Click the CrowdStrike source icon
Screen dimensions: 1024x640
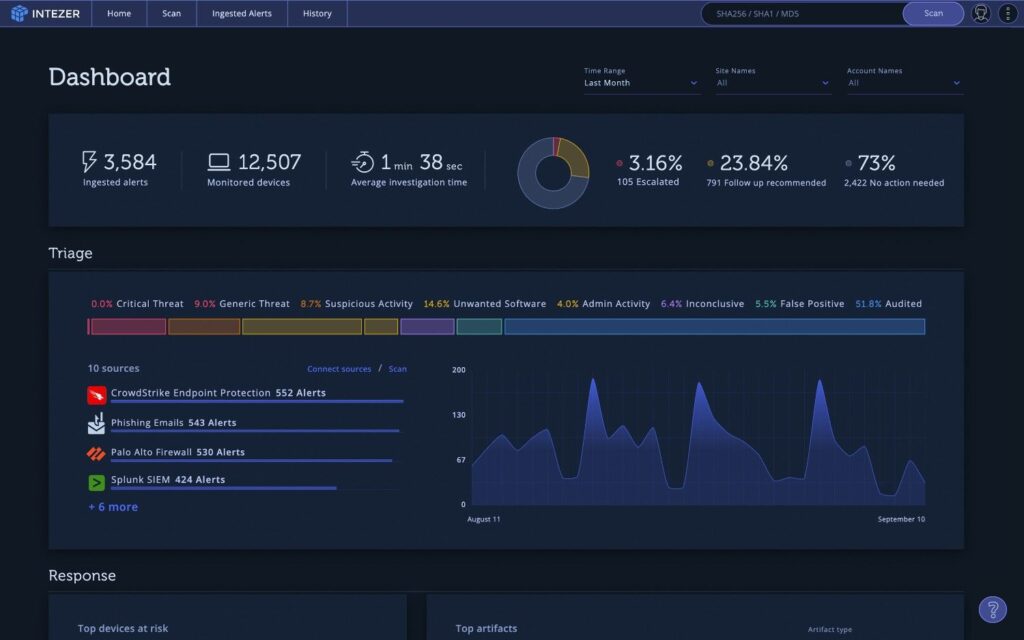click(x=96, y=395)
